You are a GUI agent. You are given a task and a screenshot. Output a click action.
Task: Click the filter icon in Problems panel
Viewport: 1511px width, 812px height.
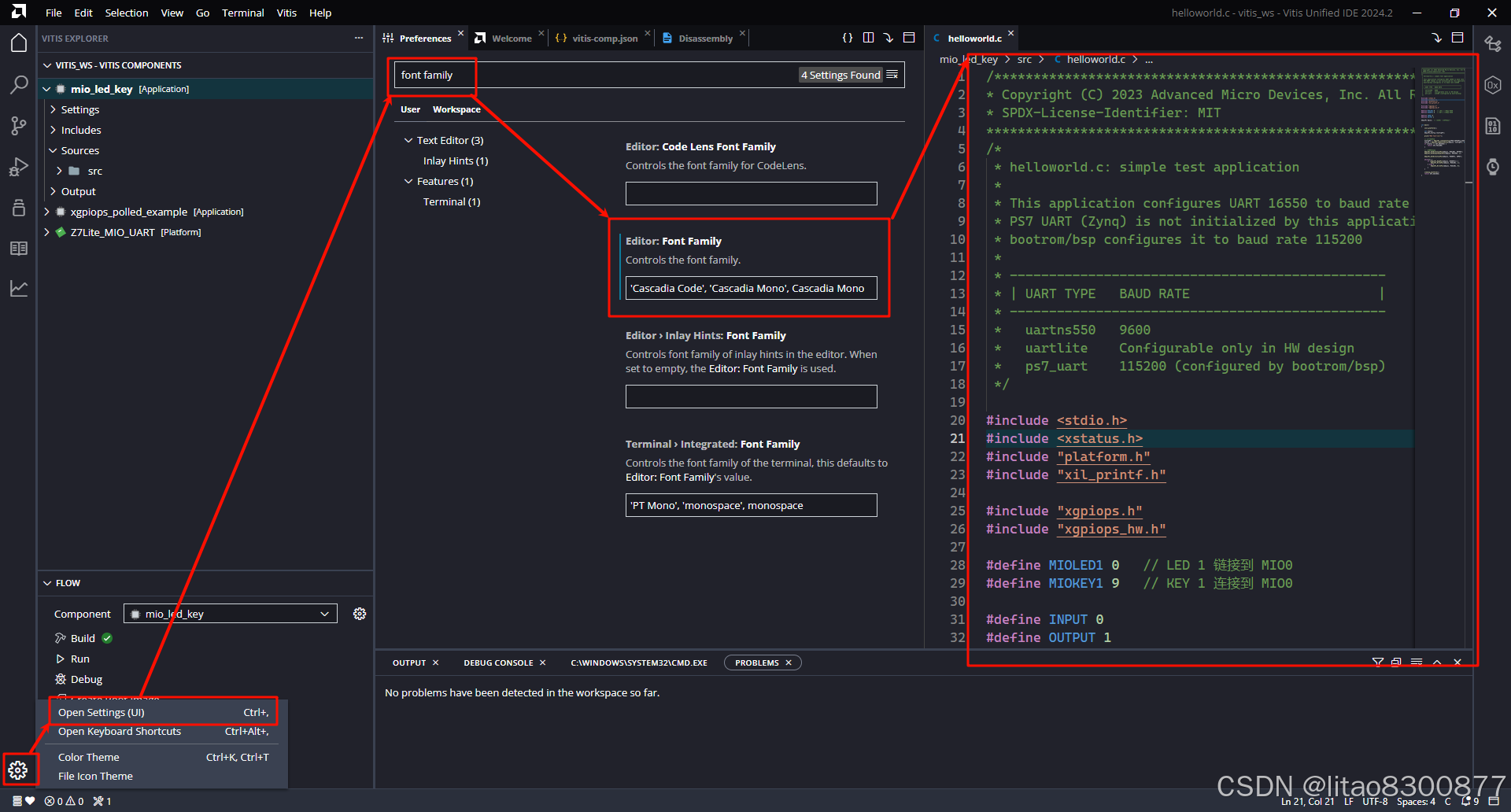[1378, 663]
